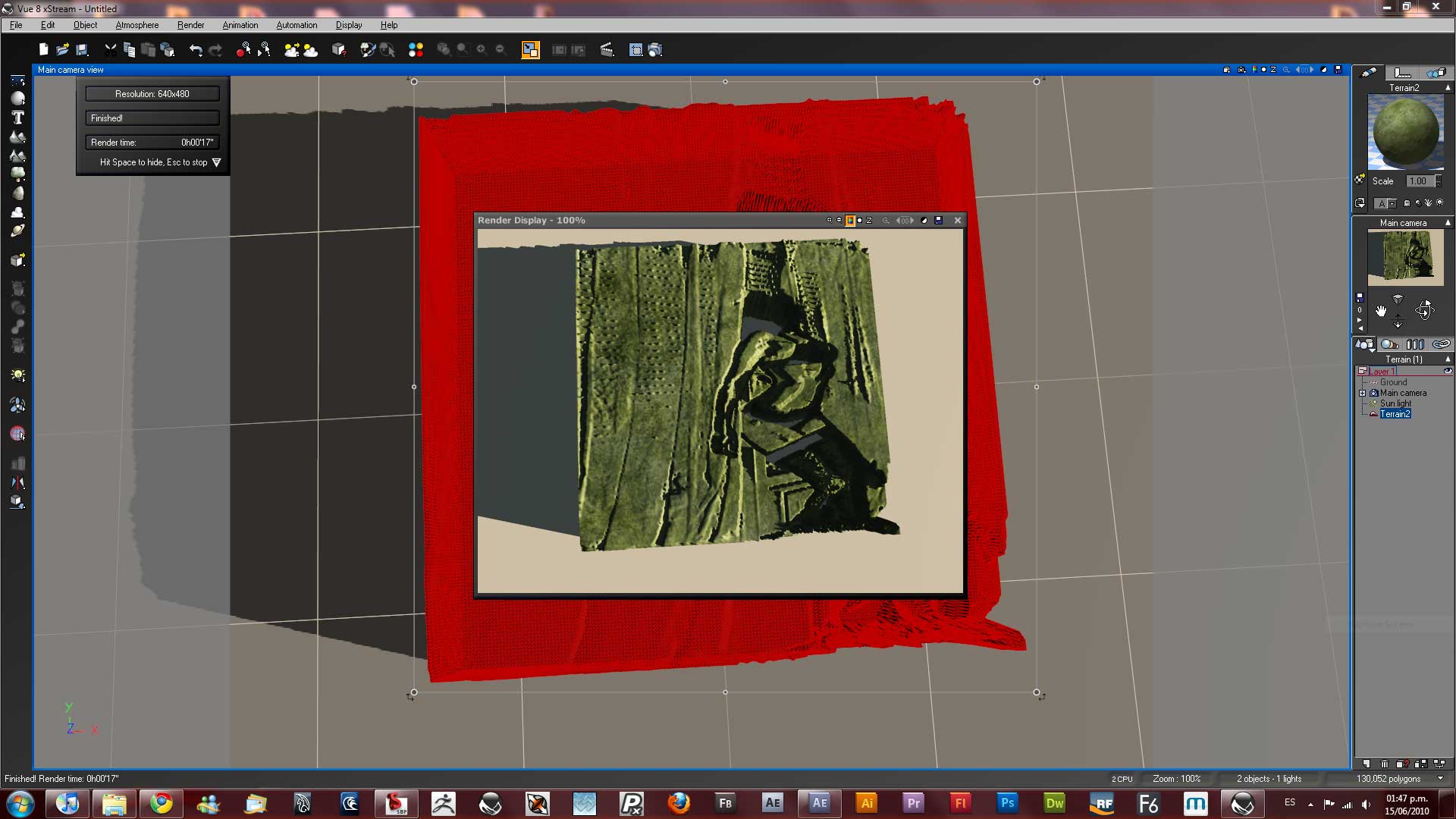Select the camera pan hand icon
Screen dimensions: 1456x819
point(1381,311)
